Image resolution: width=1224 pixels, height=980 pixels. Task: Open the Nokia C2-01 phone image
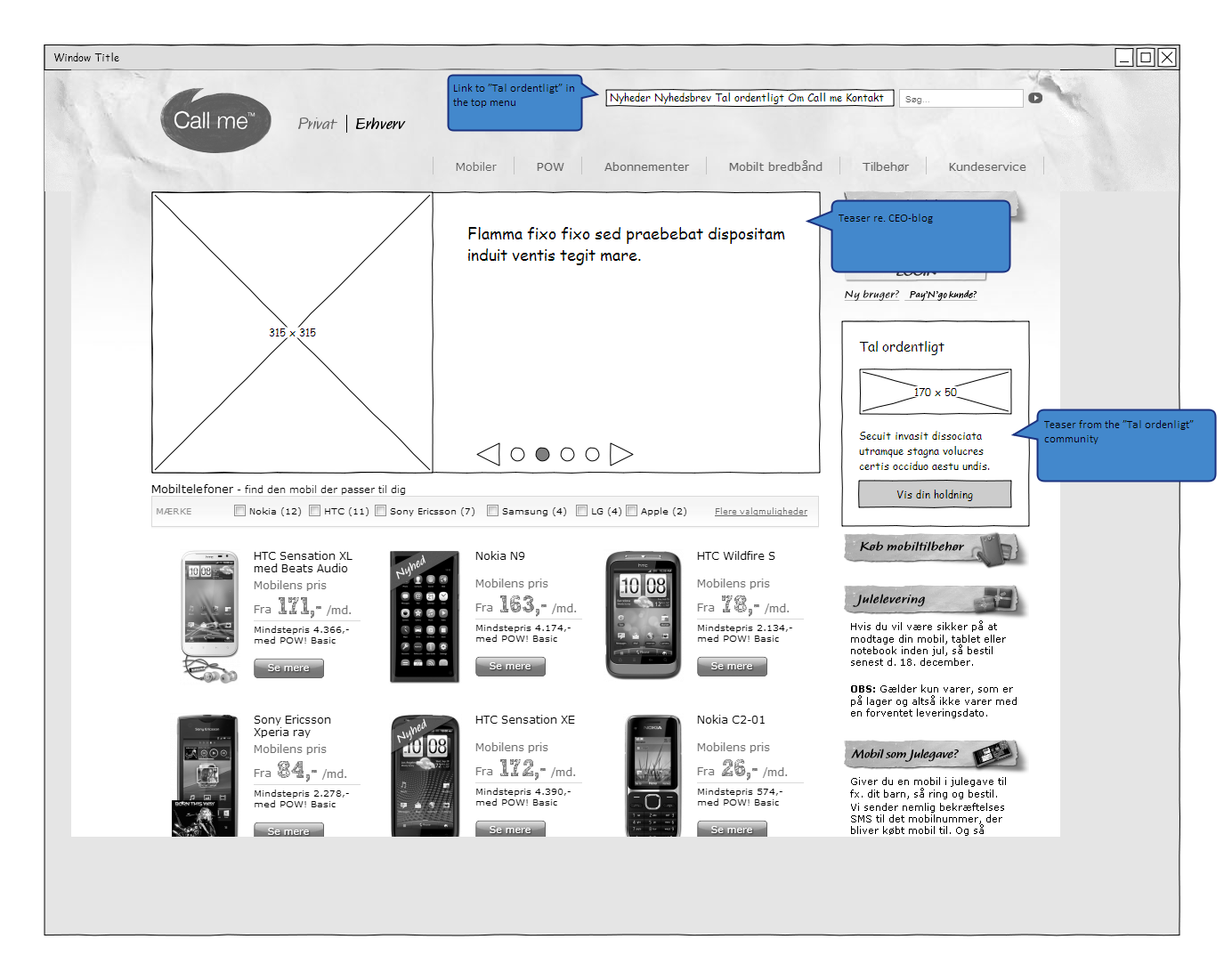pyautogui.click(x=653, y=774)
